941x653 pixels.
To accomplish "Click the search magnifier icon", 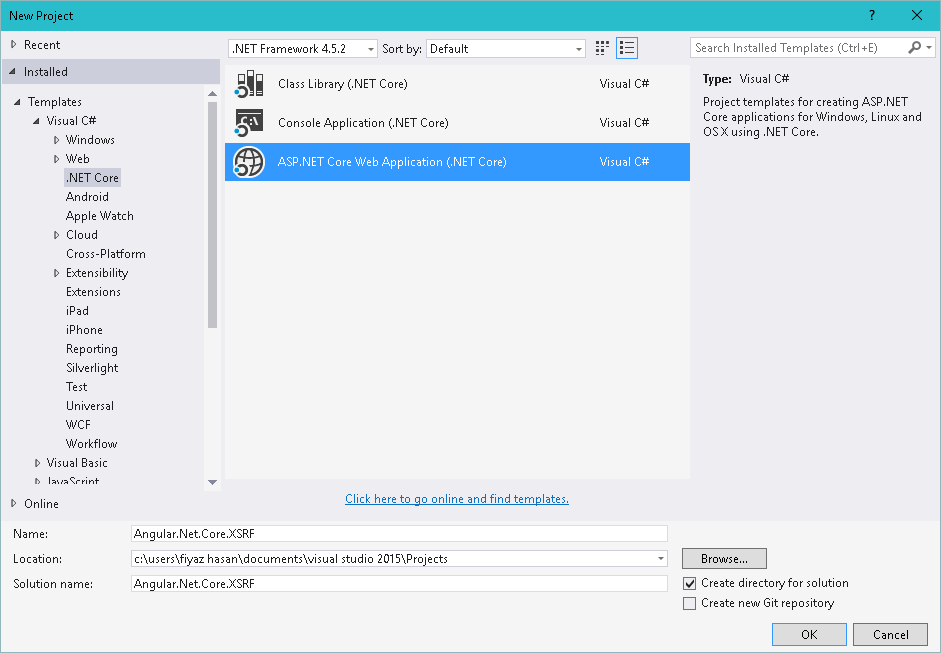I will [x=915, y=47].
